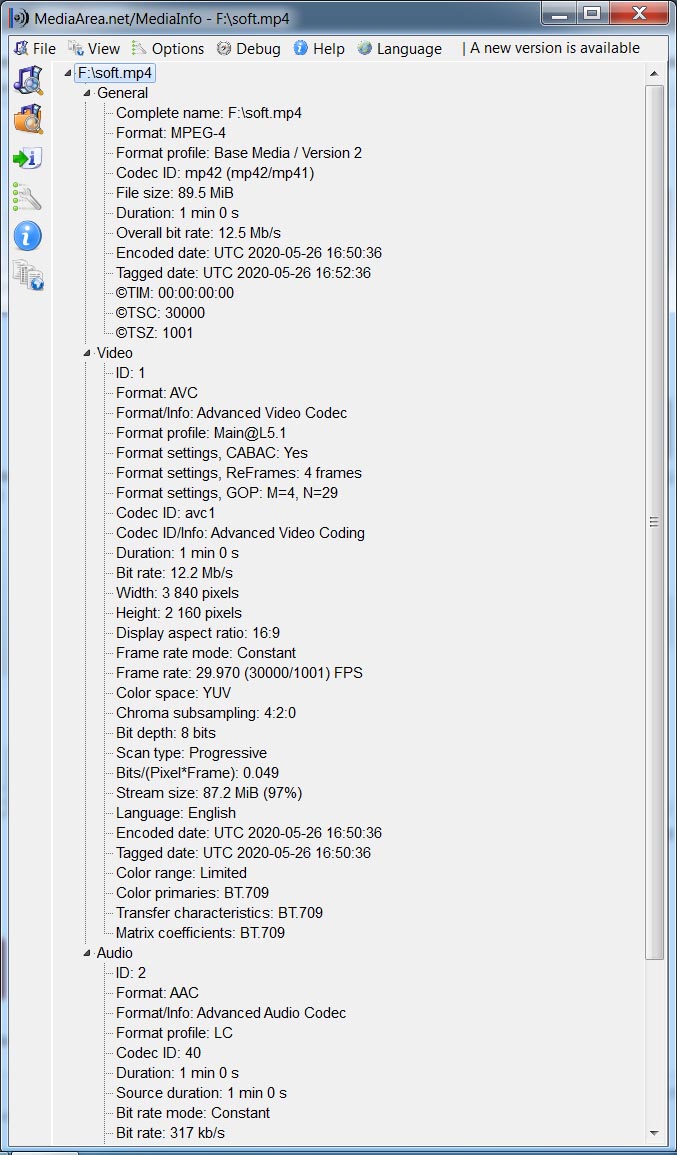
Task: Select '©TIM: 00:00:00:00' row
Action: point(175,292)
